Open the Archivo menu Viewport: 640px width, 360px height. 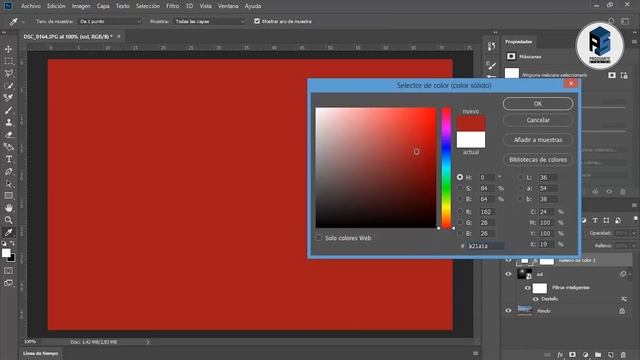(x=31, y=6)
